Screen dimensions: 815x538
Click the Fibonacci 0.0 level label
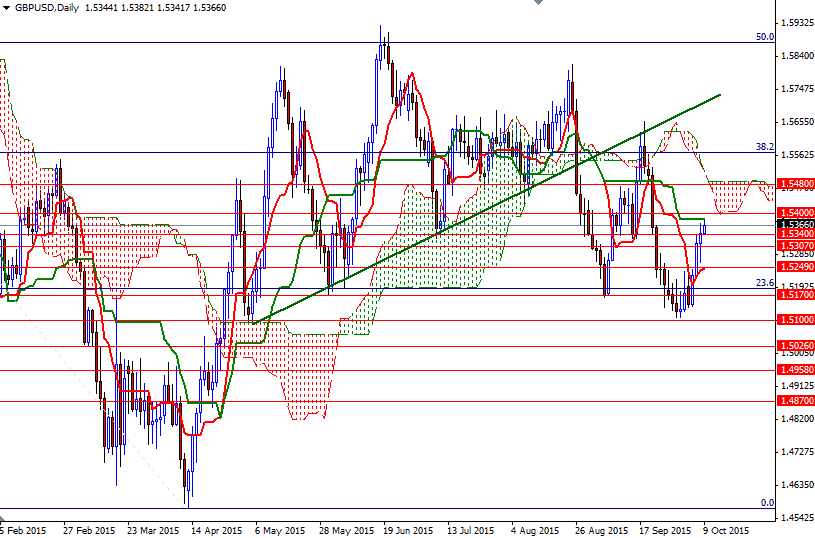pyautogui.click(x=767, y=503)
